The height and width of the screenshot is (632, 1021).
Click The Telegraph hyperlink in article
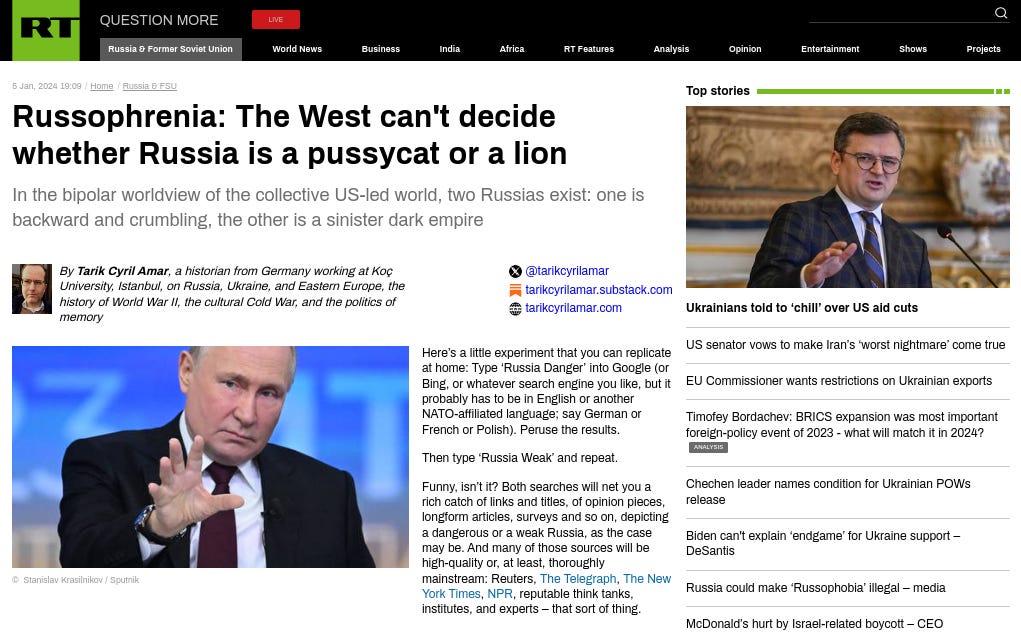coord(578,579)
